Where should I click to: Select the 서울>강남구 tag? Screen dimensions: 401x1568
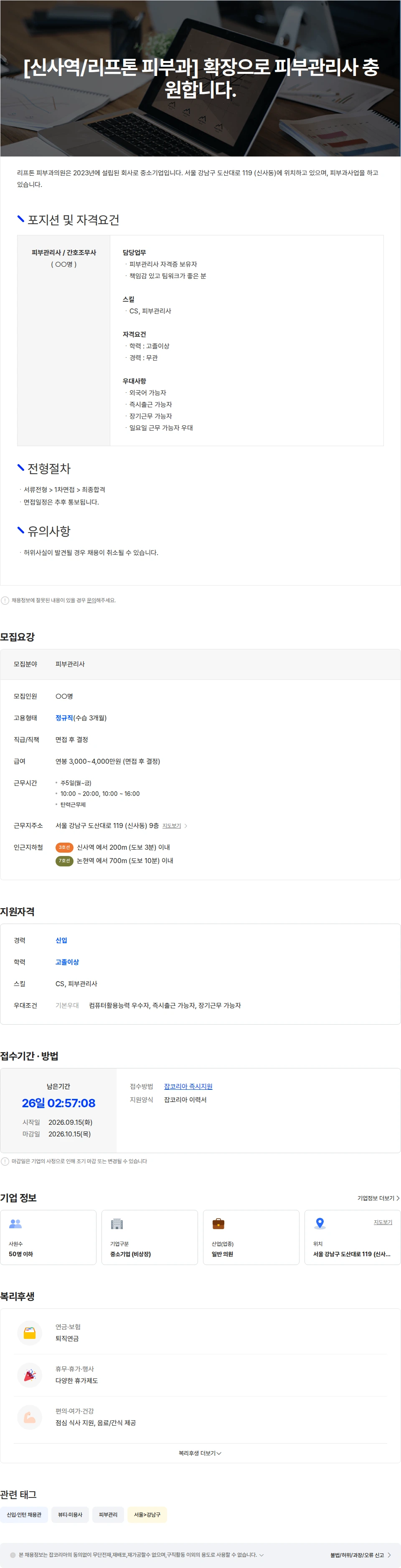(147, 1515)
